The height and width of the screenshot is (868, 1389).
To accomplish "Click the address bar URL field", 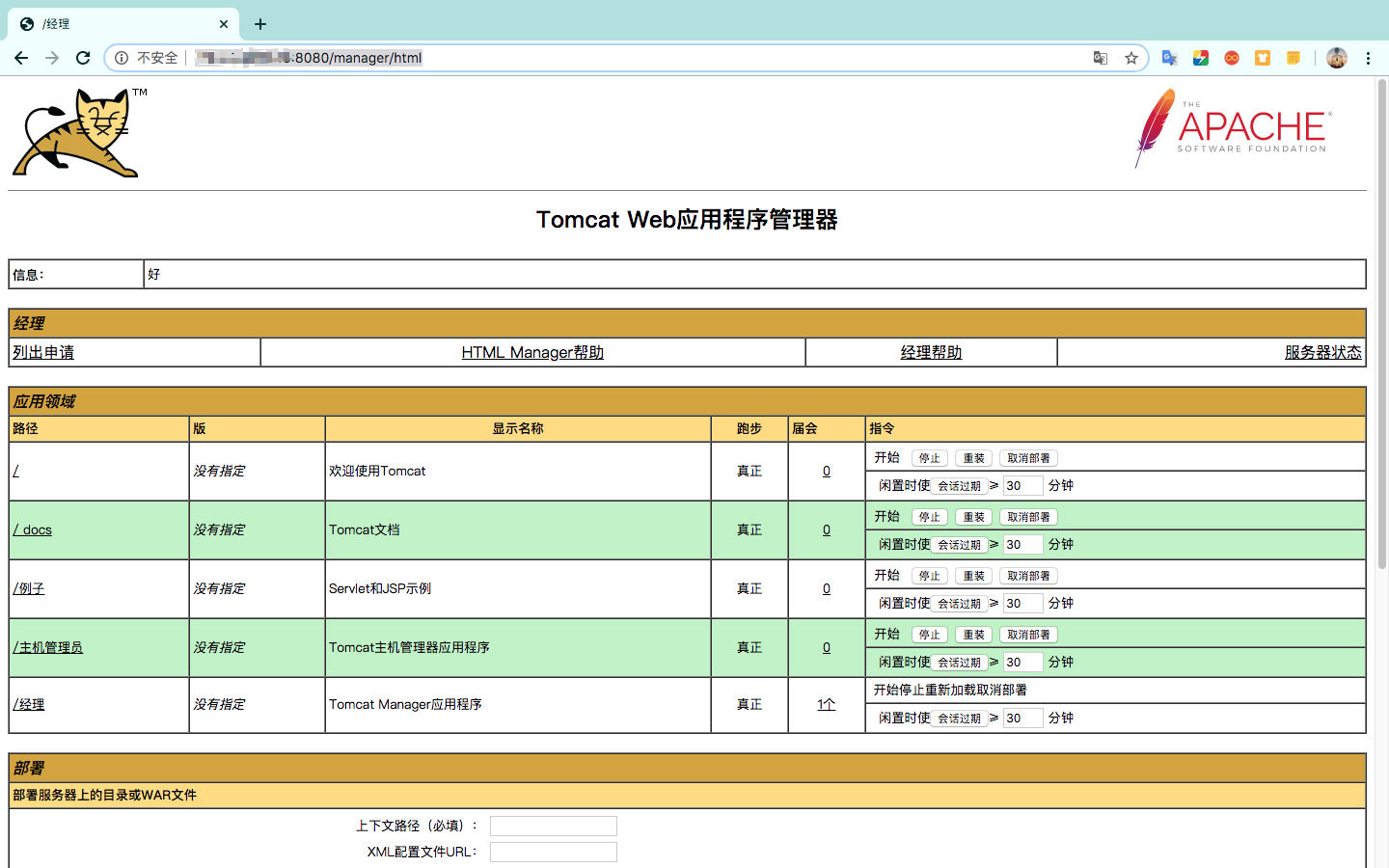I will point(627,58).
